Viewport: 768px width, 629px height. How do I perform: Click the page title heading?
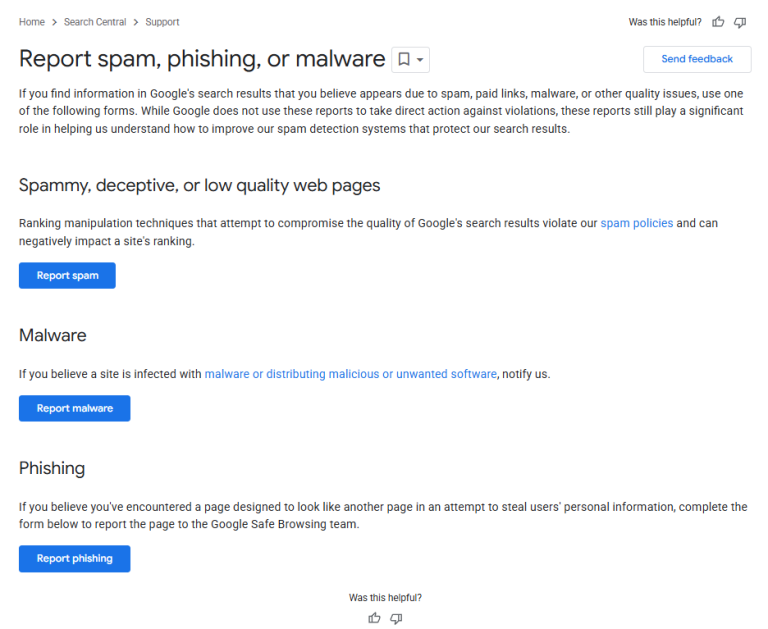pyautogui.click(x=202, y=59)
